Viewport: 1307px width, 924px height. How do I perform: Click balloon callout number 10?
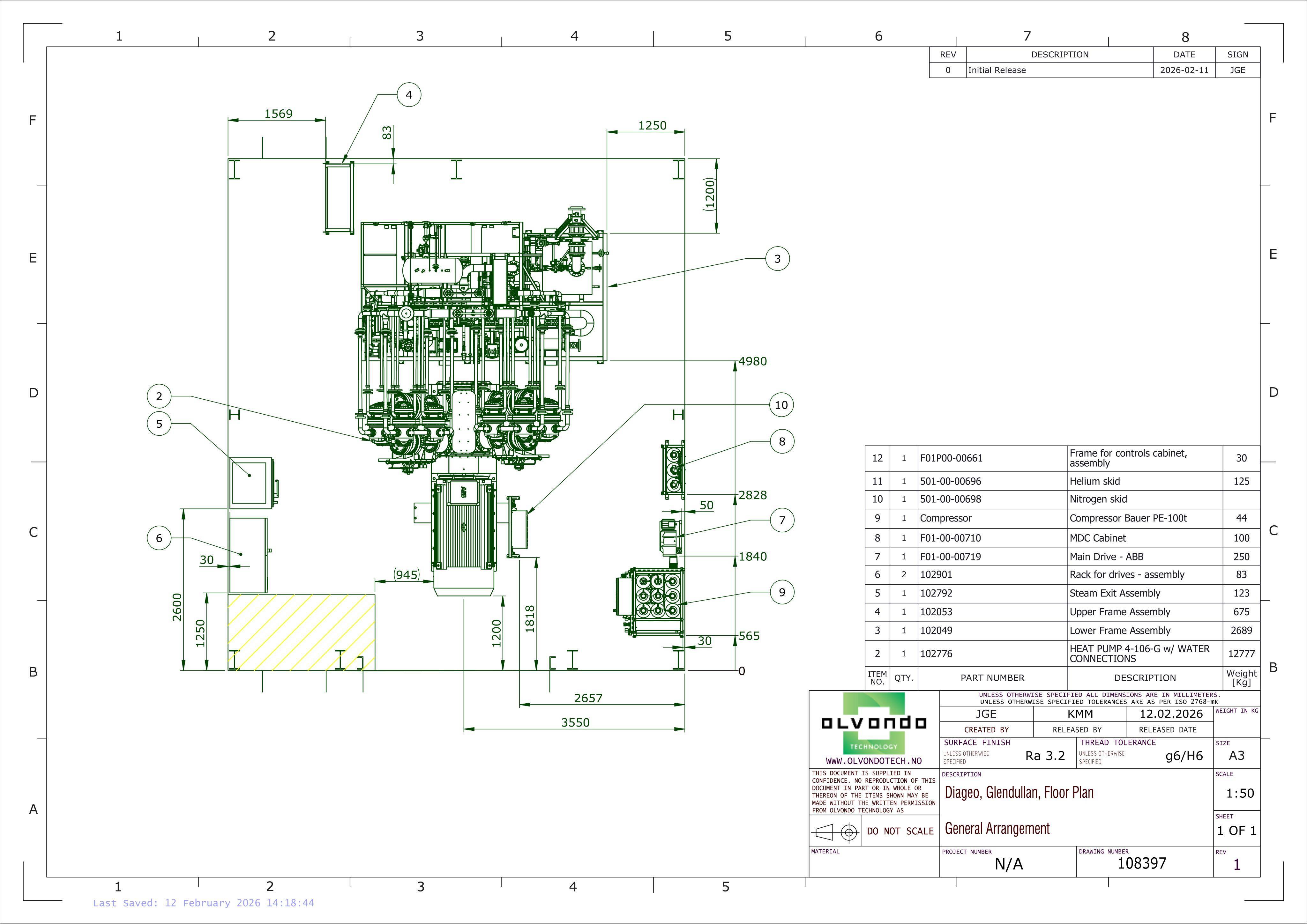pyautogui.click(x=781, y=405)
